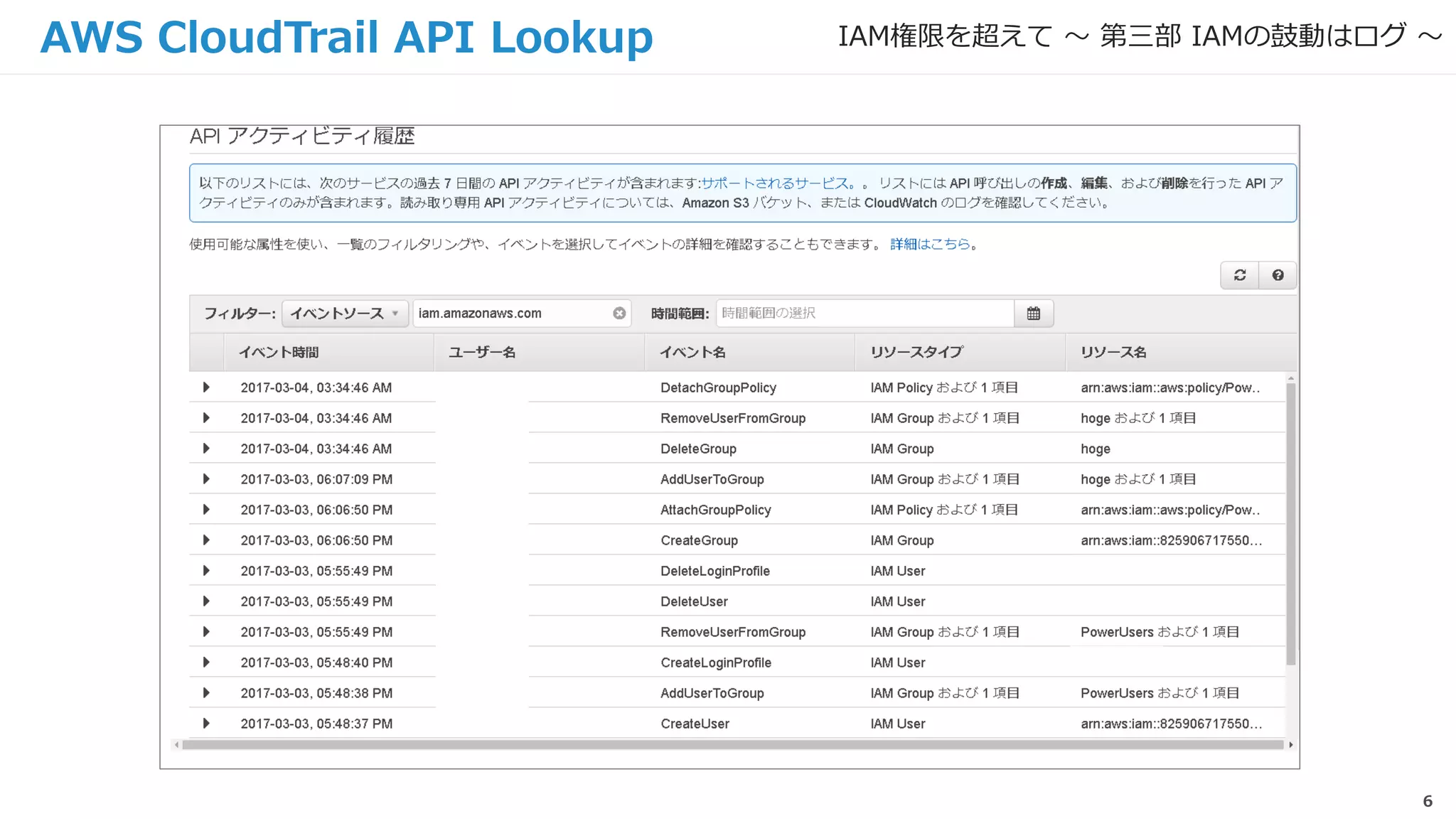Expand the CreateLoginProfile event row
Image resolution: width=1456 pixels, height=819 pixels.
206,663
